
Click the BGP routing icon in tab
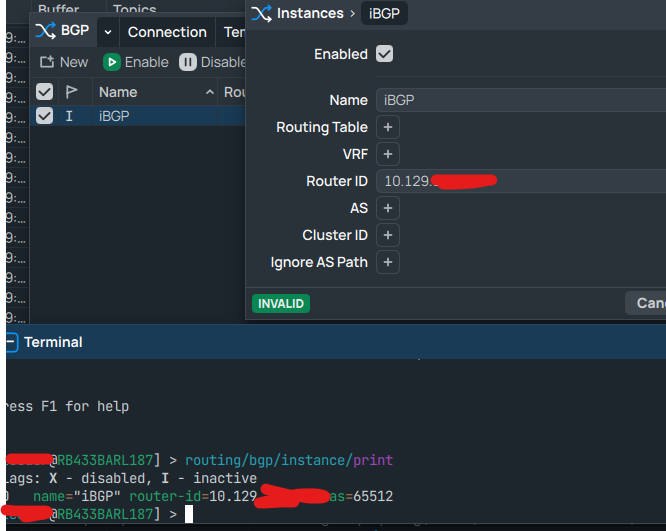tap(45, 31)
